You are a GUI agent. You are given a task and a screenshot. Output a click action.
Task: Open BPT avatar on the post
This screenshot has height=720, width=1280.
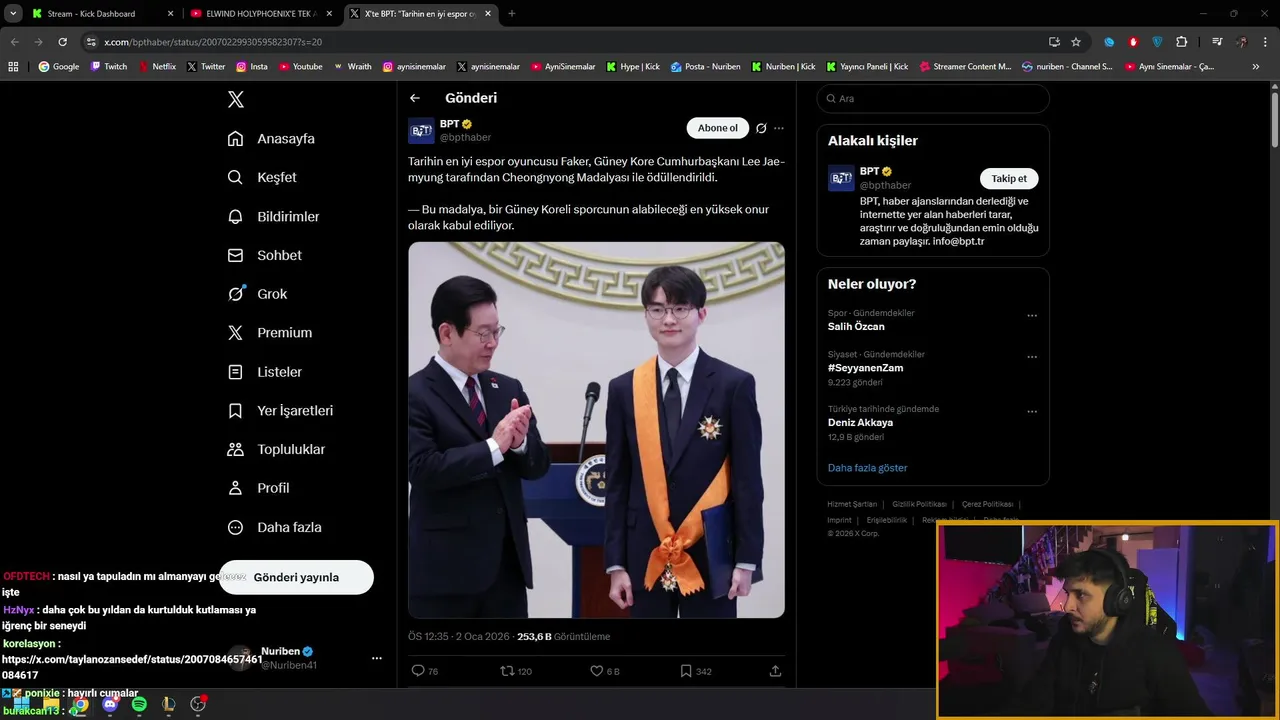point(421,130)
